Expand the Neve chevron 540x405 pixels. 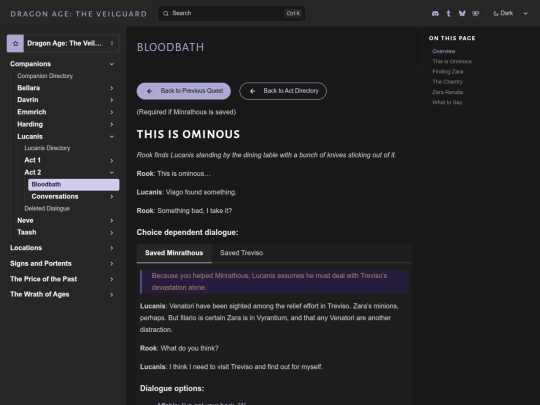tap(112, 221)
